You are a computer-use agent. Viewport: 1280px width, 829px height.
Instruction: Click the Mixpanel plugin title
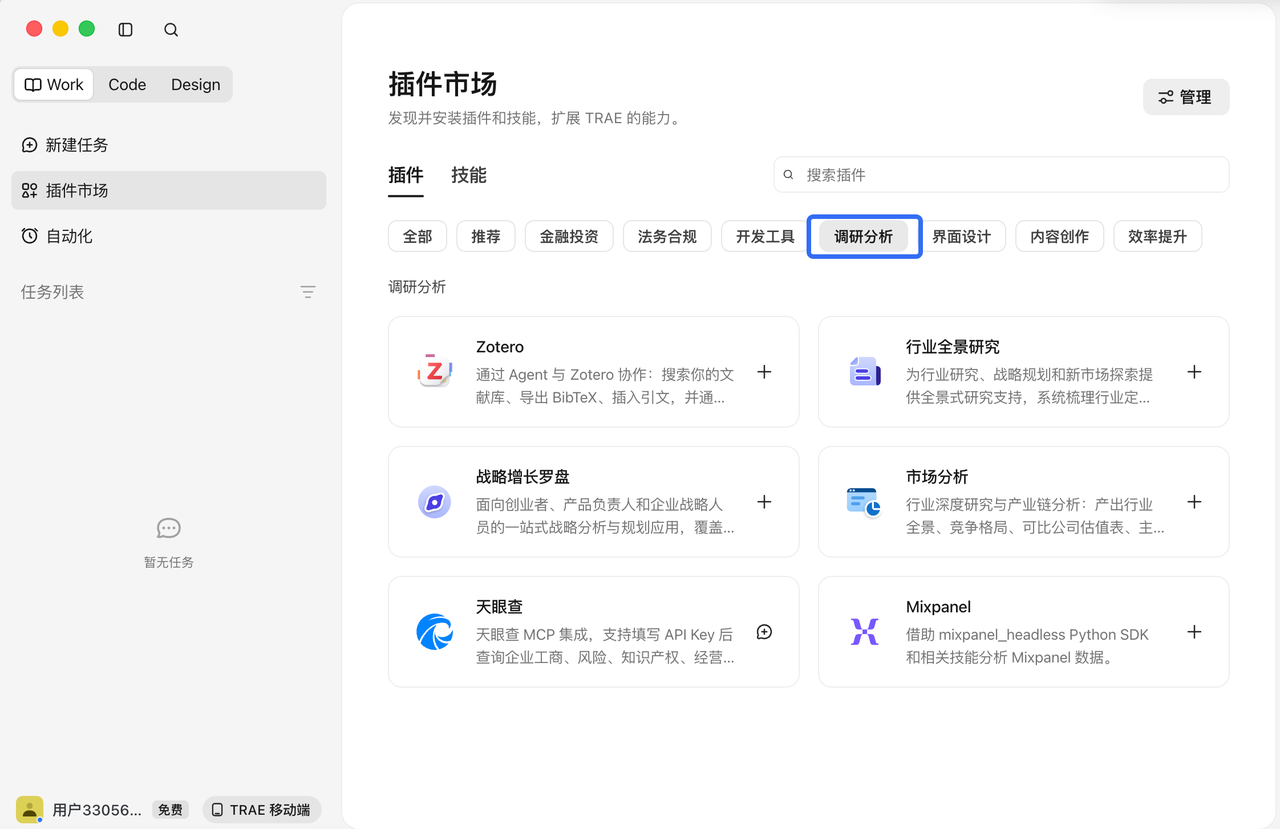click(x=938, y=607)
